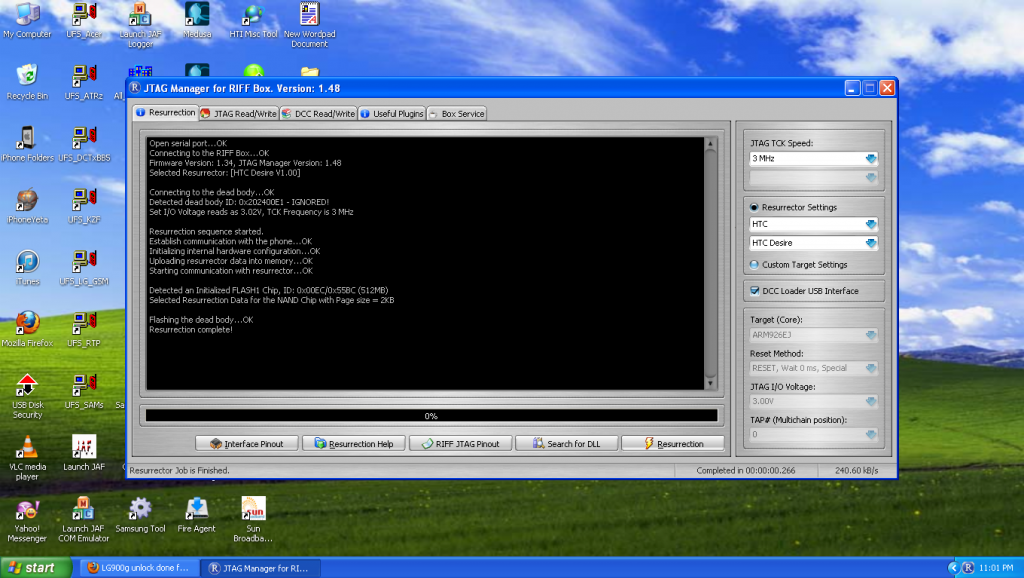This screenshot has width=1024, height=578.
Task: Click the log scrollbar up arrow
Action: 711,144
